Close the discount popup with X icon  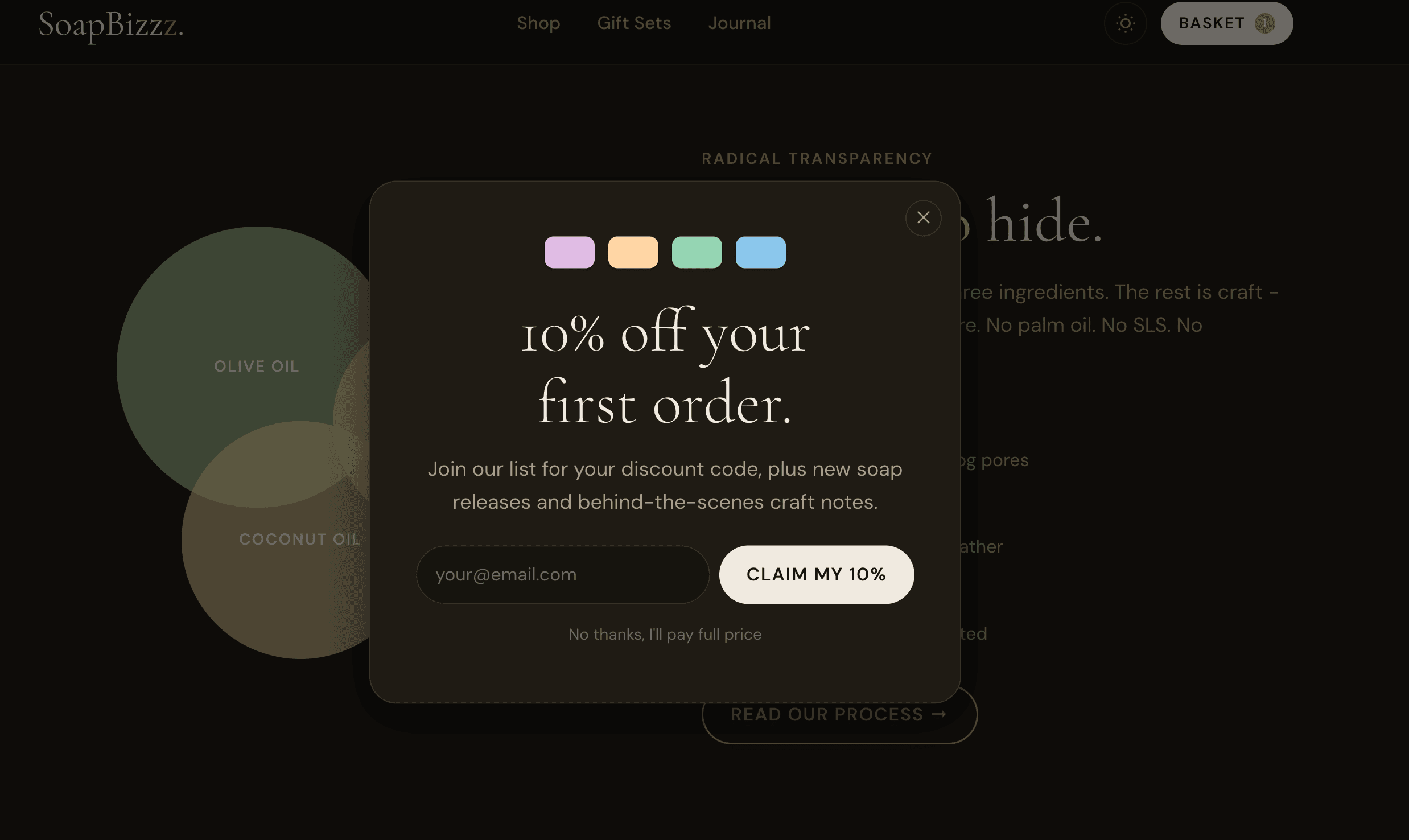923,217
